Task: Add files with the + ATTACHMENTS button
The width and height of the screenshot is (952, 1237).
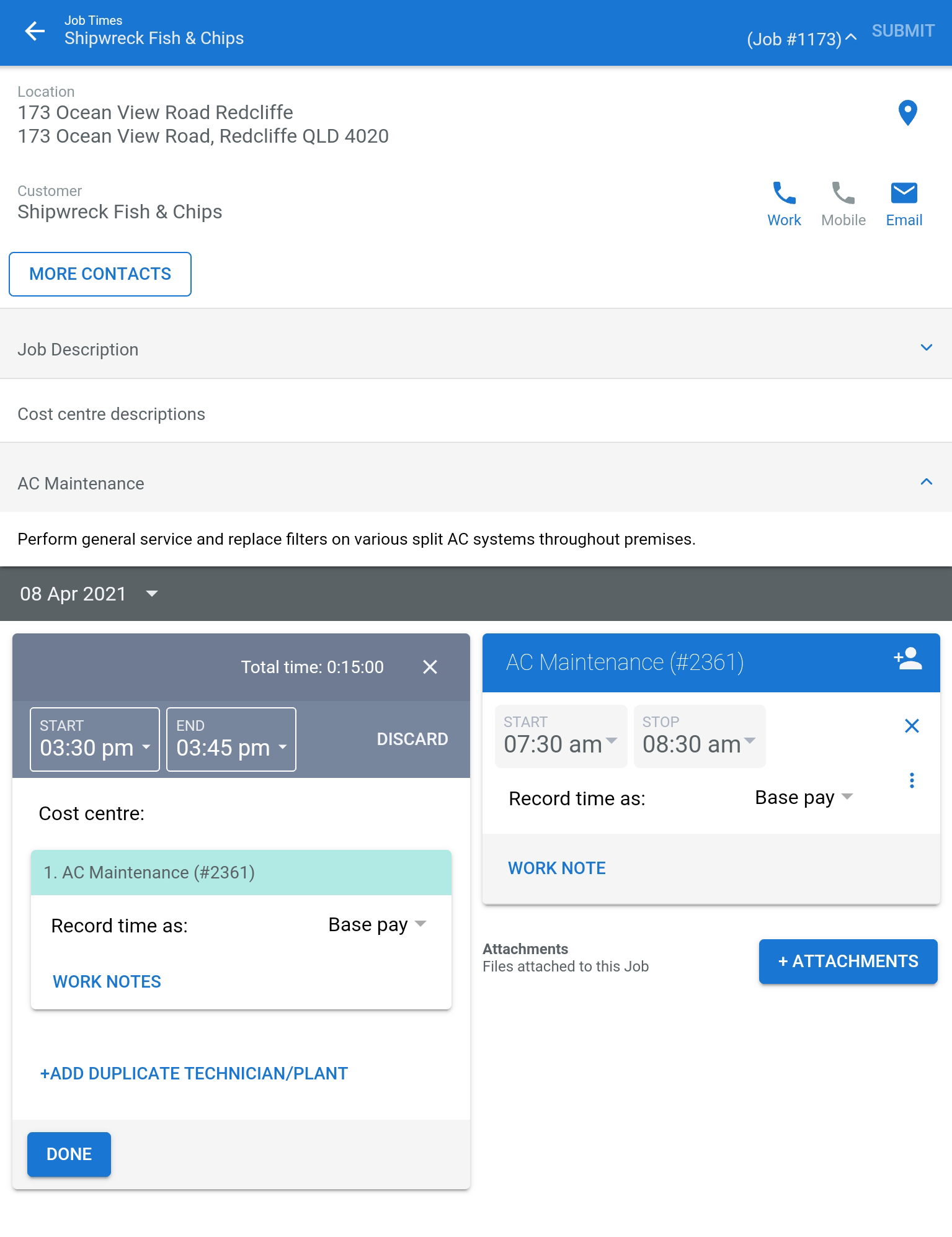Action: pyautogui.click(x=848, y=961)
